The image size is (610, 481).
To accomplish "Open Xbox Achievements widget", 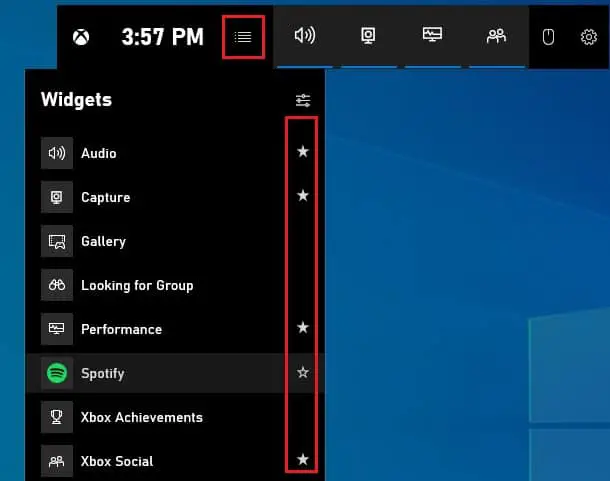I will [x=175, y=417].
